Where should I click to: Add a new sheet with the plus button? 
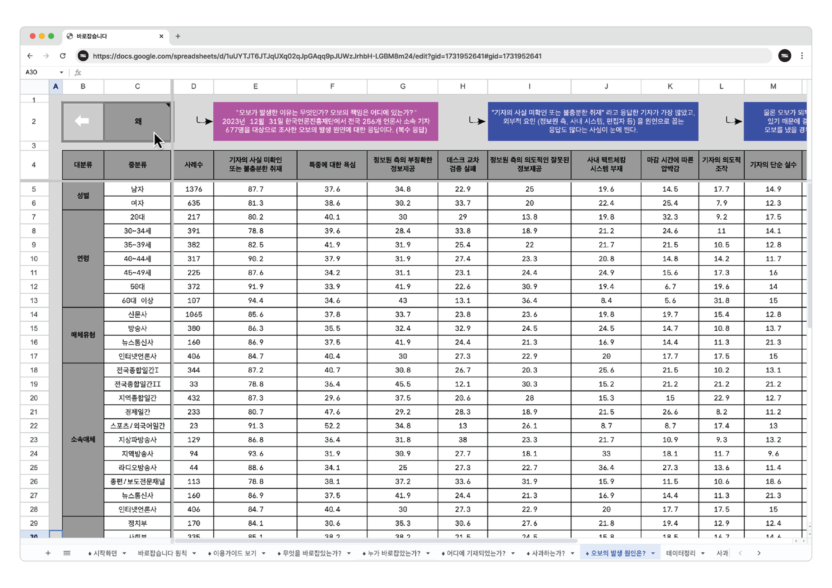point(47,552)
